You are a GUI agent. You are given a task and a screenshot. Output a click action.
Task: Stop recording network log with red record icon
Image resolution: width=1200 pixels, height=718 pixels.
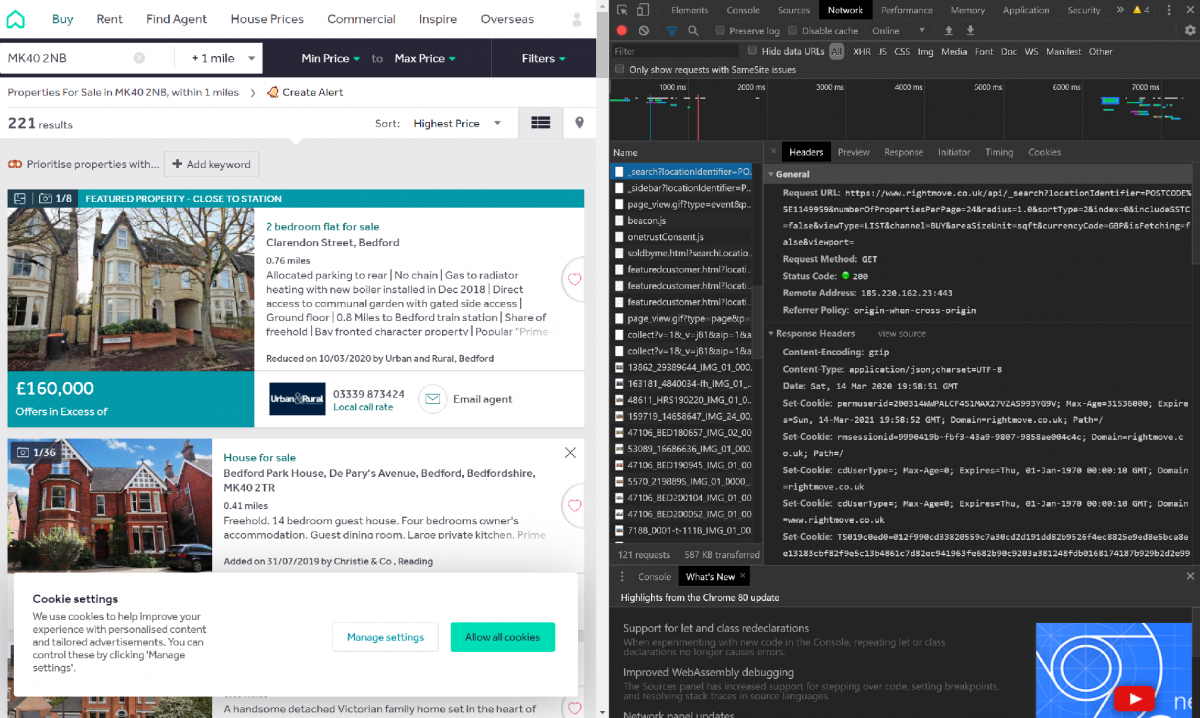click(620, 31)
